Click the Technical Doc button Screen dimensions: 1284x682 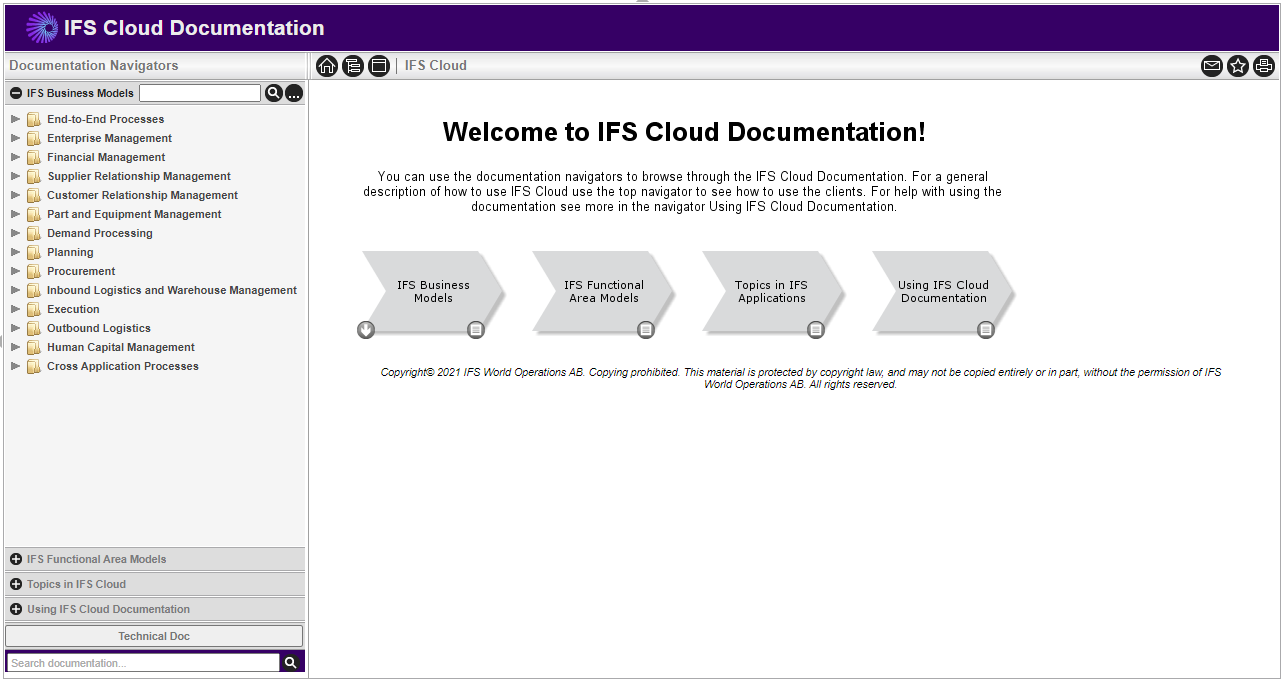click(x=154, y=636)
